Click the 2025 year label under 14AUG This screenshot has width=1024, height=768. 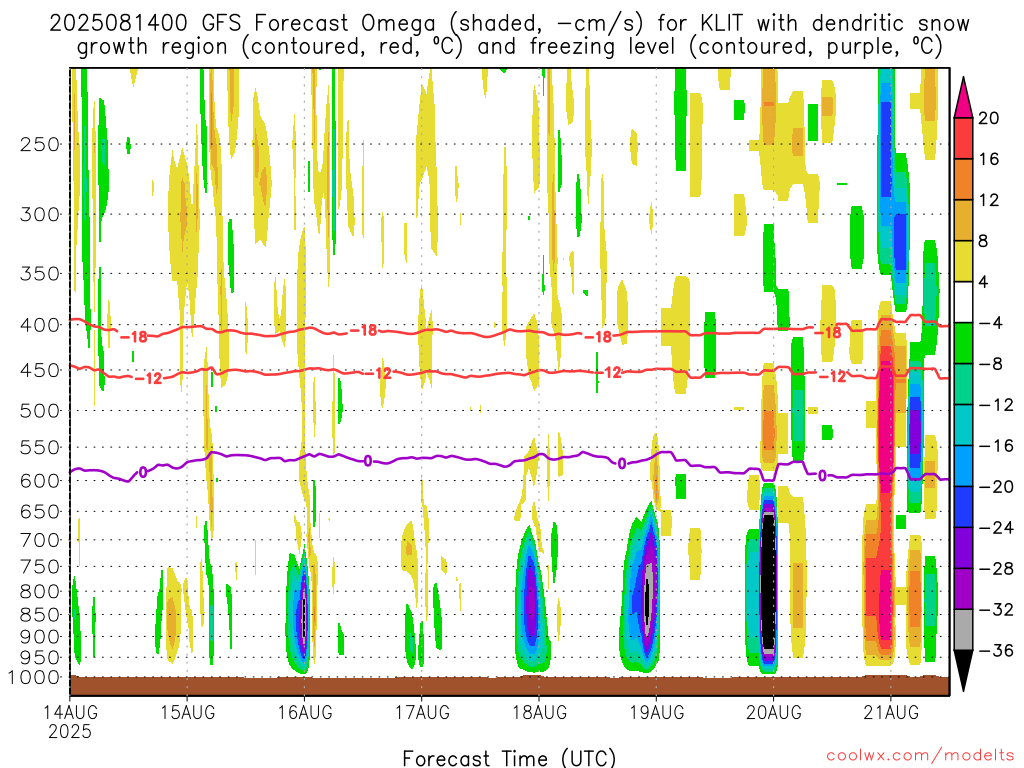(x=70, y=731)
